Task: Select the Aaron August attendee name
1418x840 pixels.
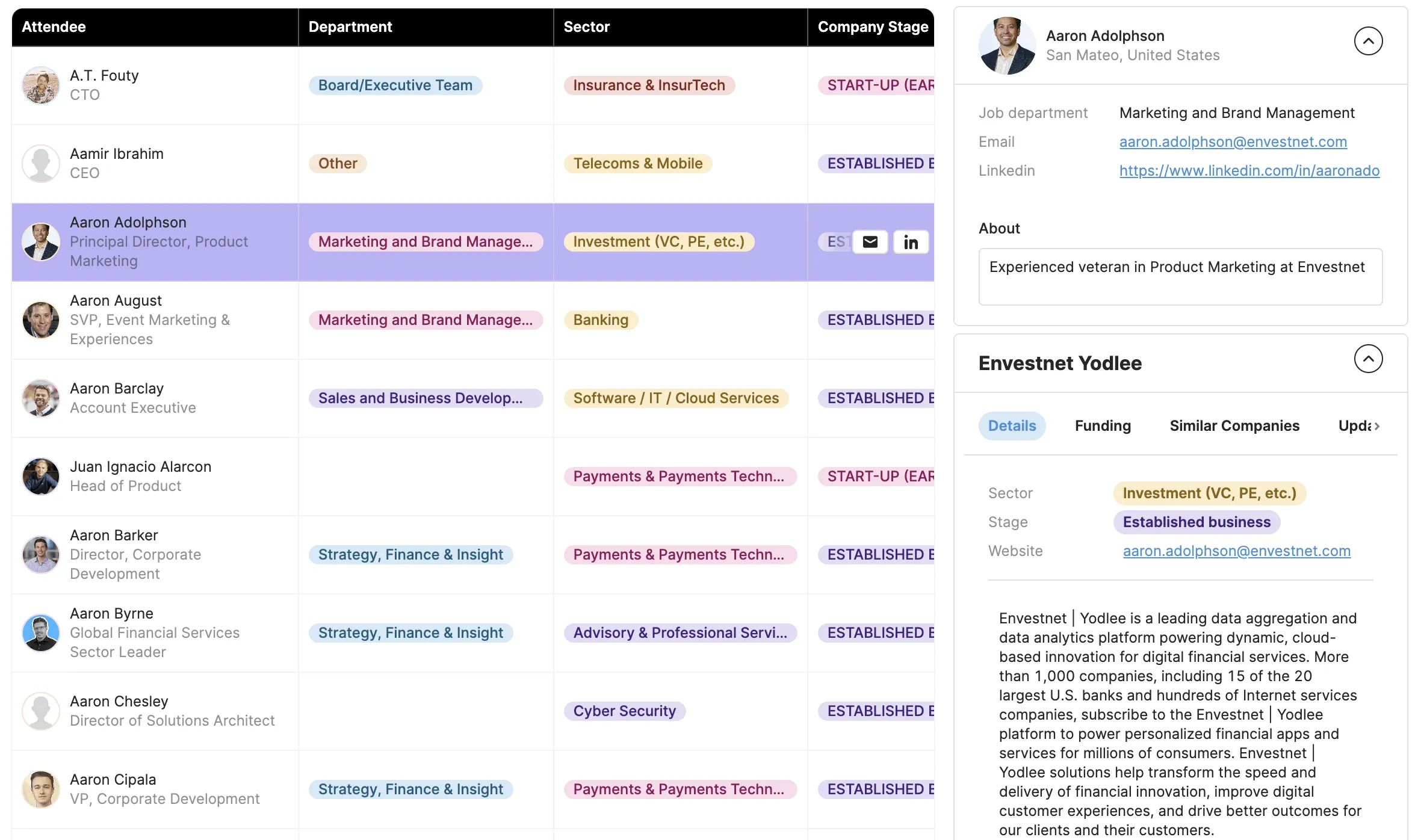Action: 116,301
